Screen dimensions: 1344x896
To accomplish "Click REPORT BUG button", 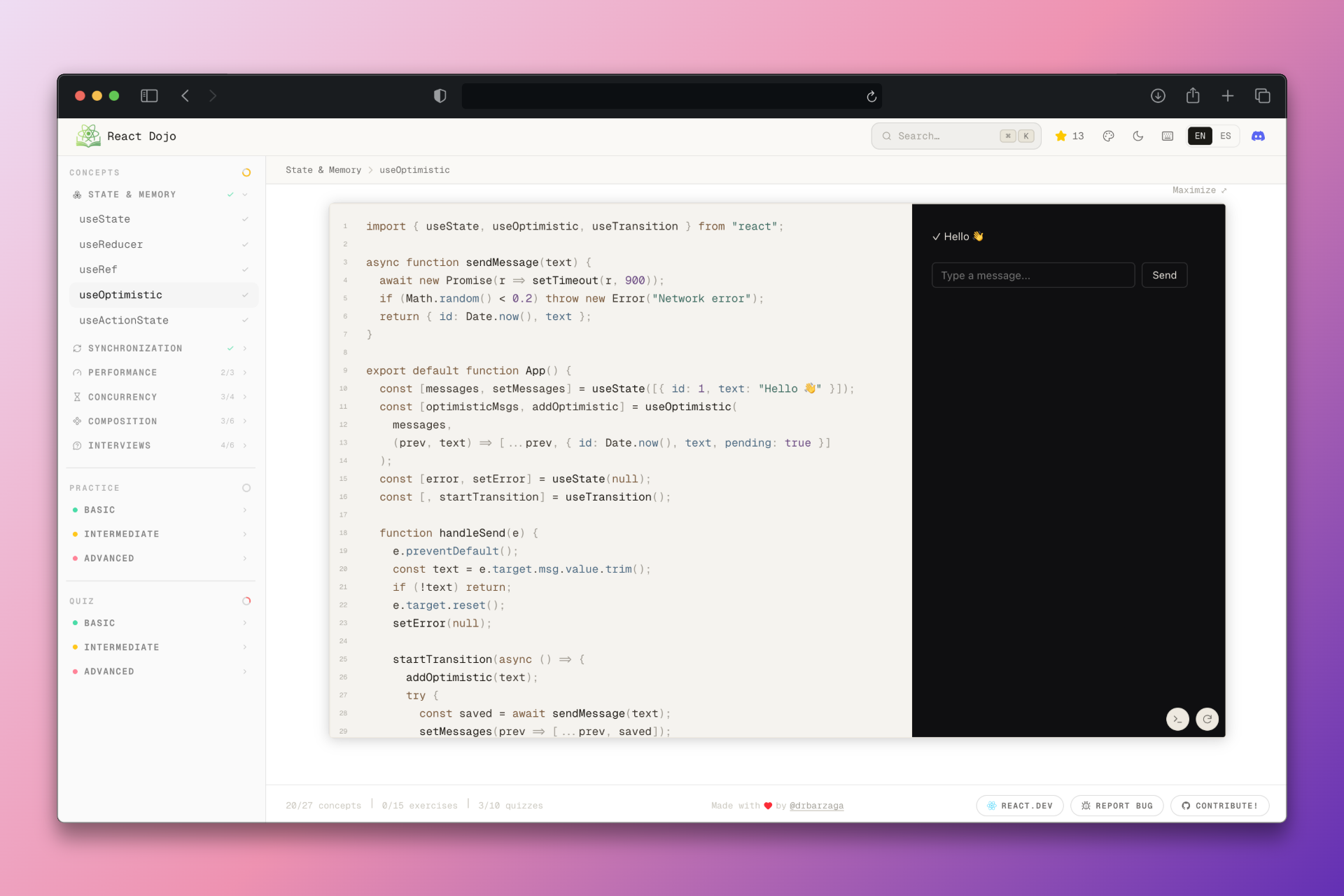I will point(1116,806).
